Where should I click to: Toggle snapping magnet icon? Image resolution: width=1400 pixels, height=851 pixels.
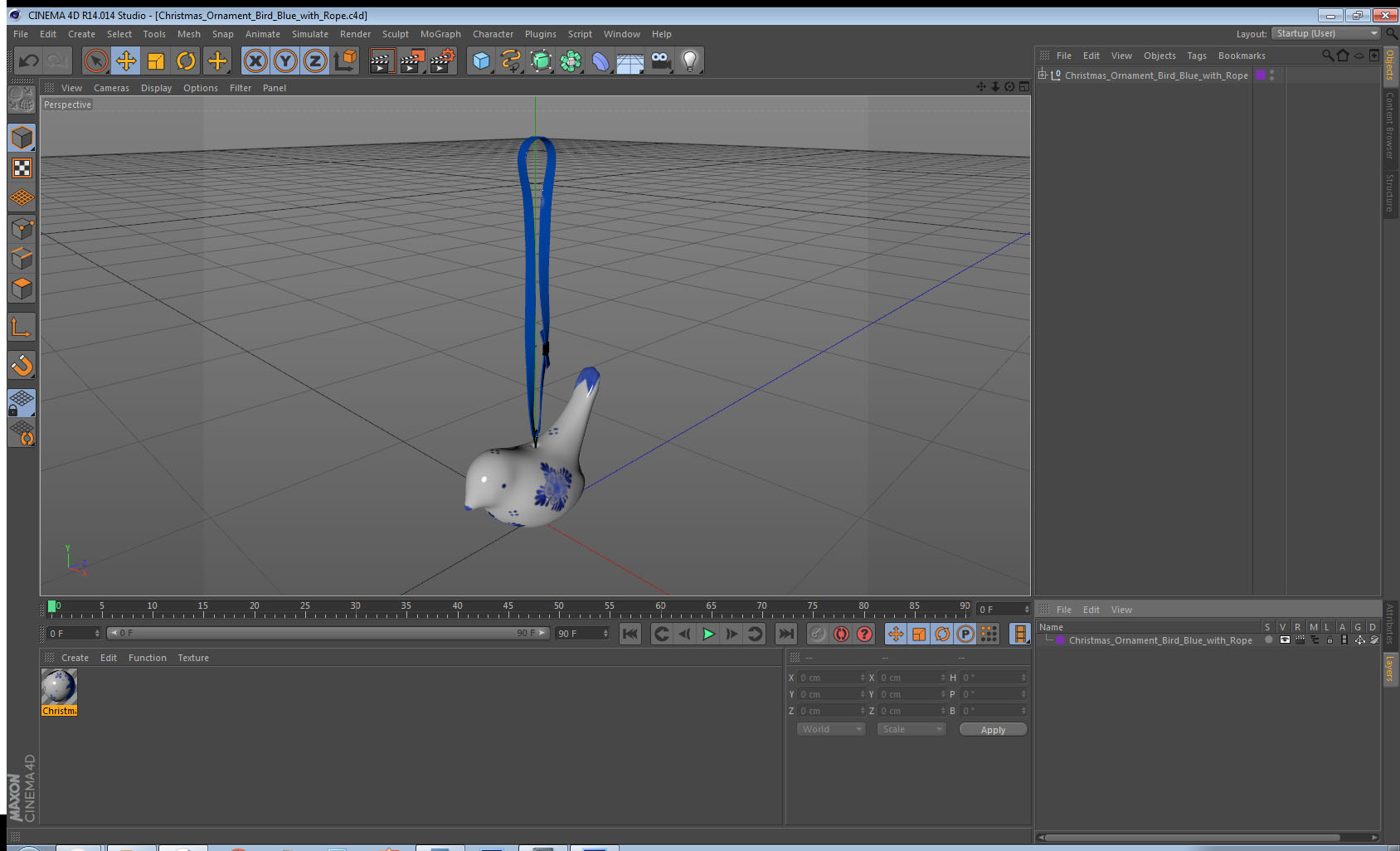pos(22,365)
